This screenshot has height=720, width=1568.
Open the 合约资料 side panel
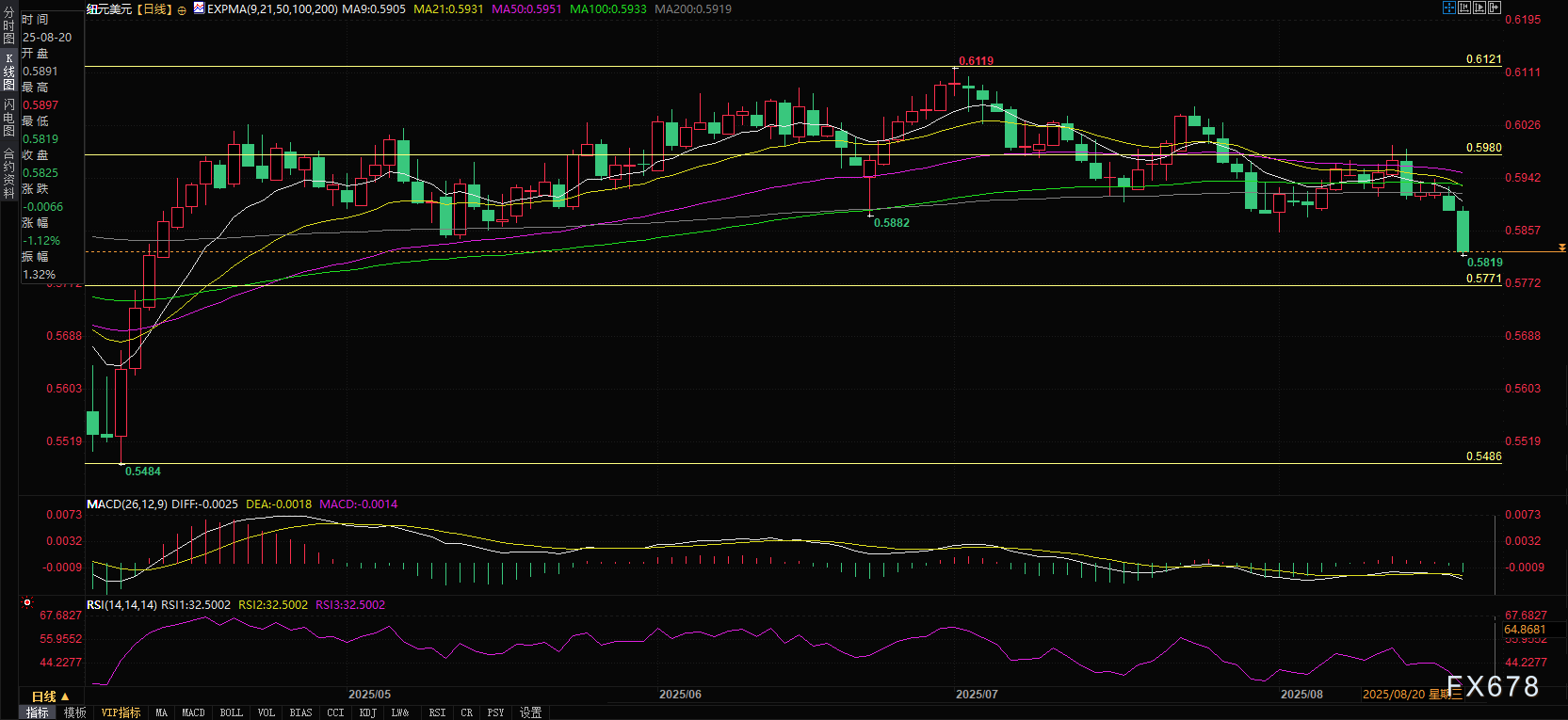(x=9, y=172)
